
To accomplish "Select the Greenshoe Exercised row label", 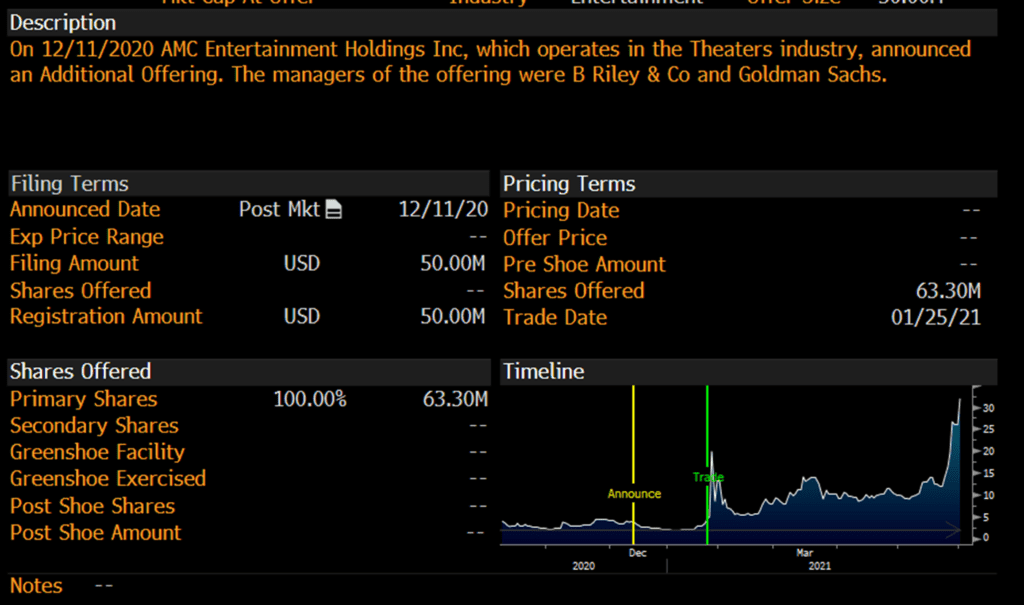I will 108,479.
